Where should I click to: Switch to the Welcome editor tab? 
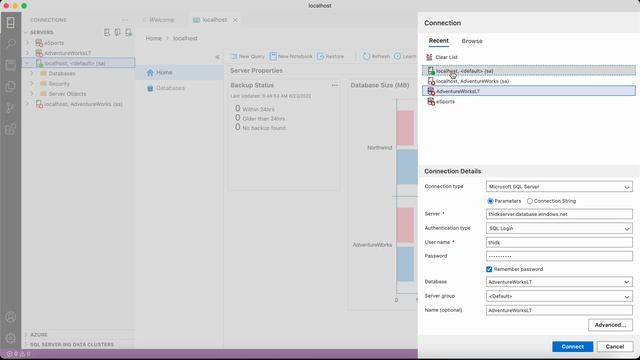tap(162, 20)
